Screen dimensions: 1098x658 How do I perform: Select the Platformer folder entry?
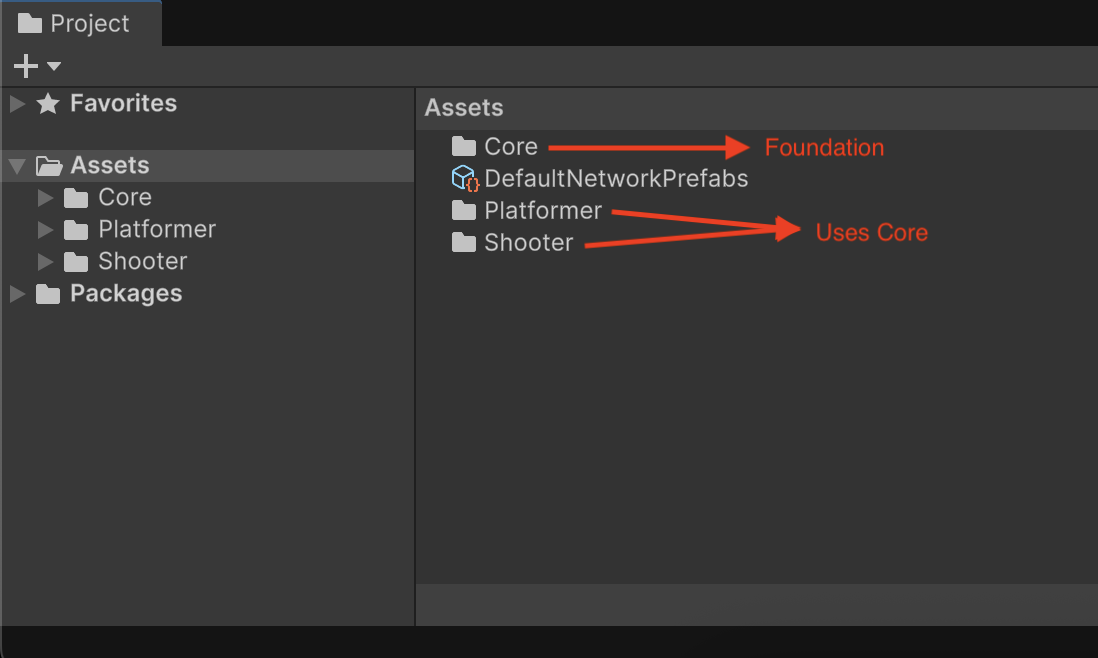[543, 210]
